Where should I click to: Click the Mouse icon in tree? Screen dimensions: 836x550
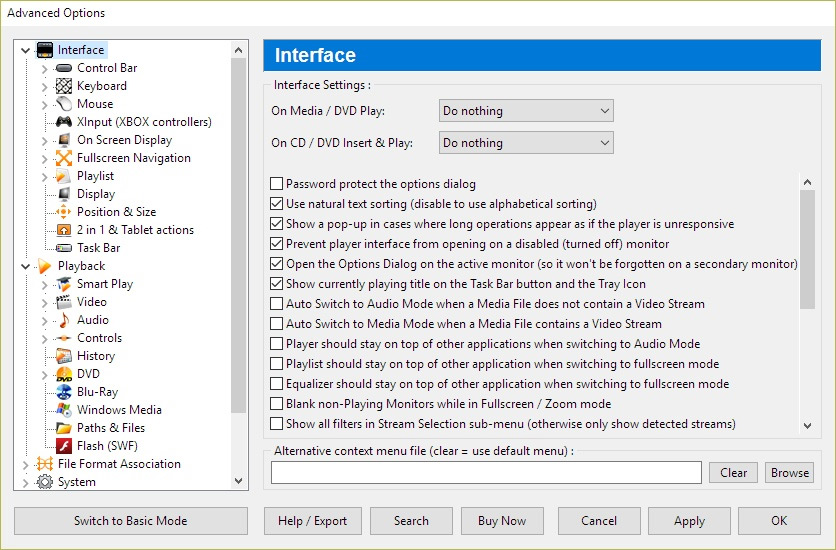pos(64,104)
